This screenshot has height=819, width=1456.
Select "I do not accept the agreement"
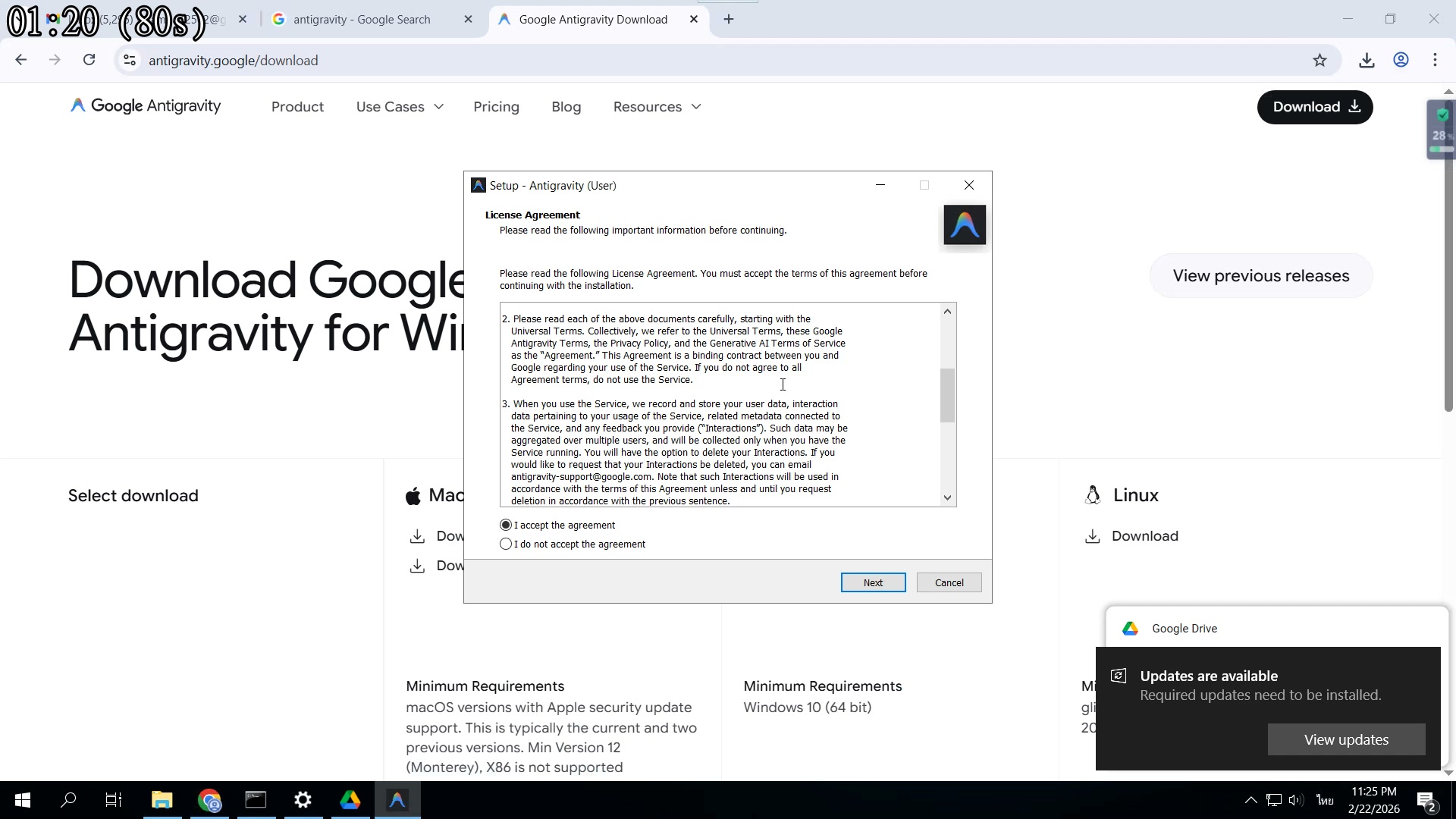pos(505,544)
